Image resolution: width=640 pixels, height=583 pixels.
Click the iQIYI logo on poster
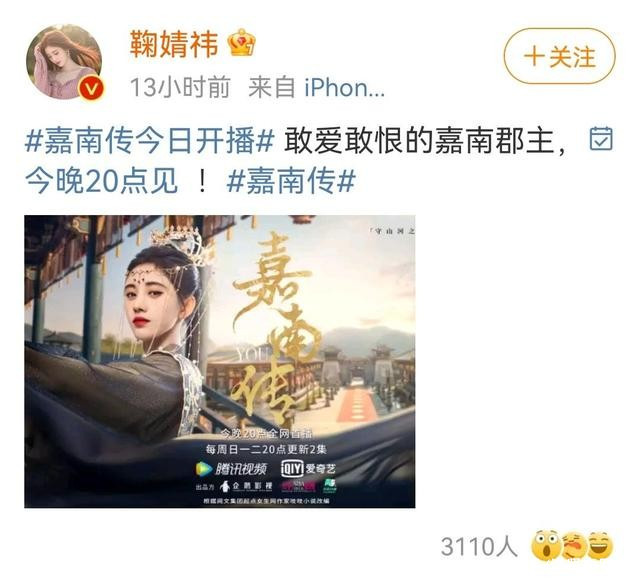[x=308, y=469]
